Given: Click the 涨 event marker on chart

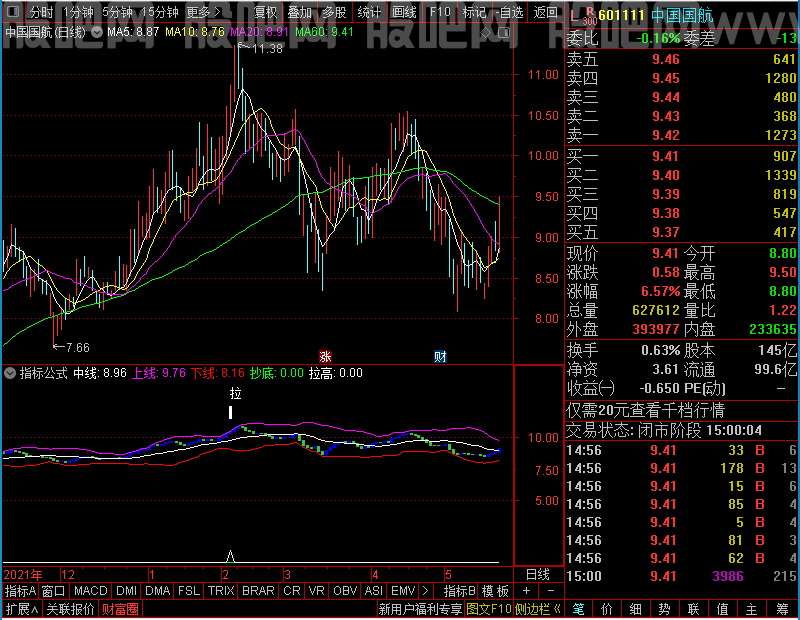Looking at the screenshot, I should [x=325, y=356].
